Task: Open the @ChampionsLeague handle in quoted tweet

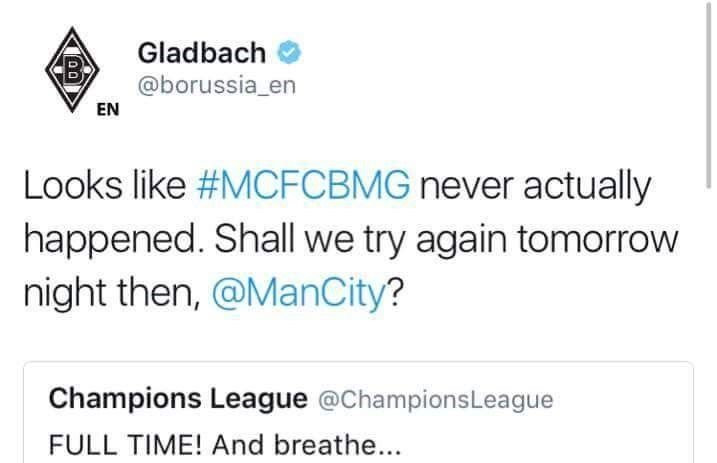Action: [x=435, y=400]
